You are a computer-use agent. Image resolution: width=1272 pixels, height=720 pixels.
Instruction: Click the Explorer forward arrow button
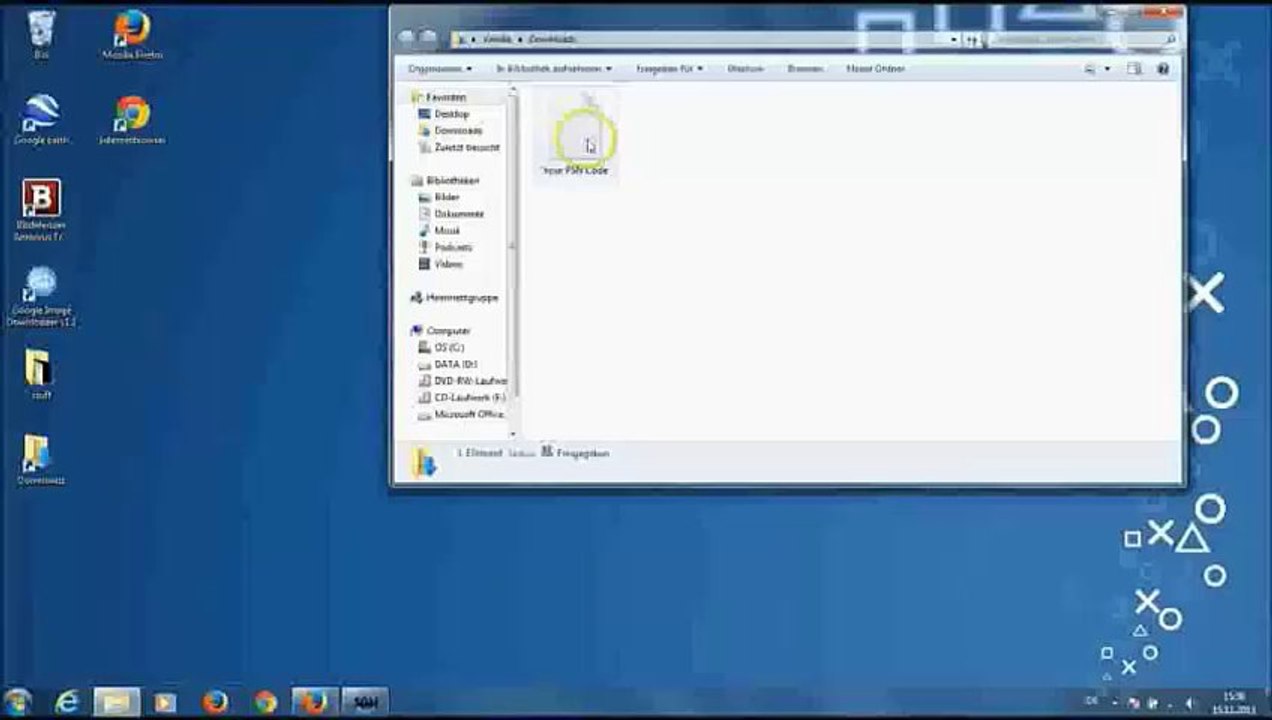tap(428, 38)
